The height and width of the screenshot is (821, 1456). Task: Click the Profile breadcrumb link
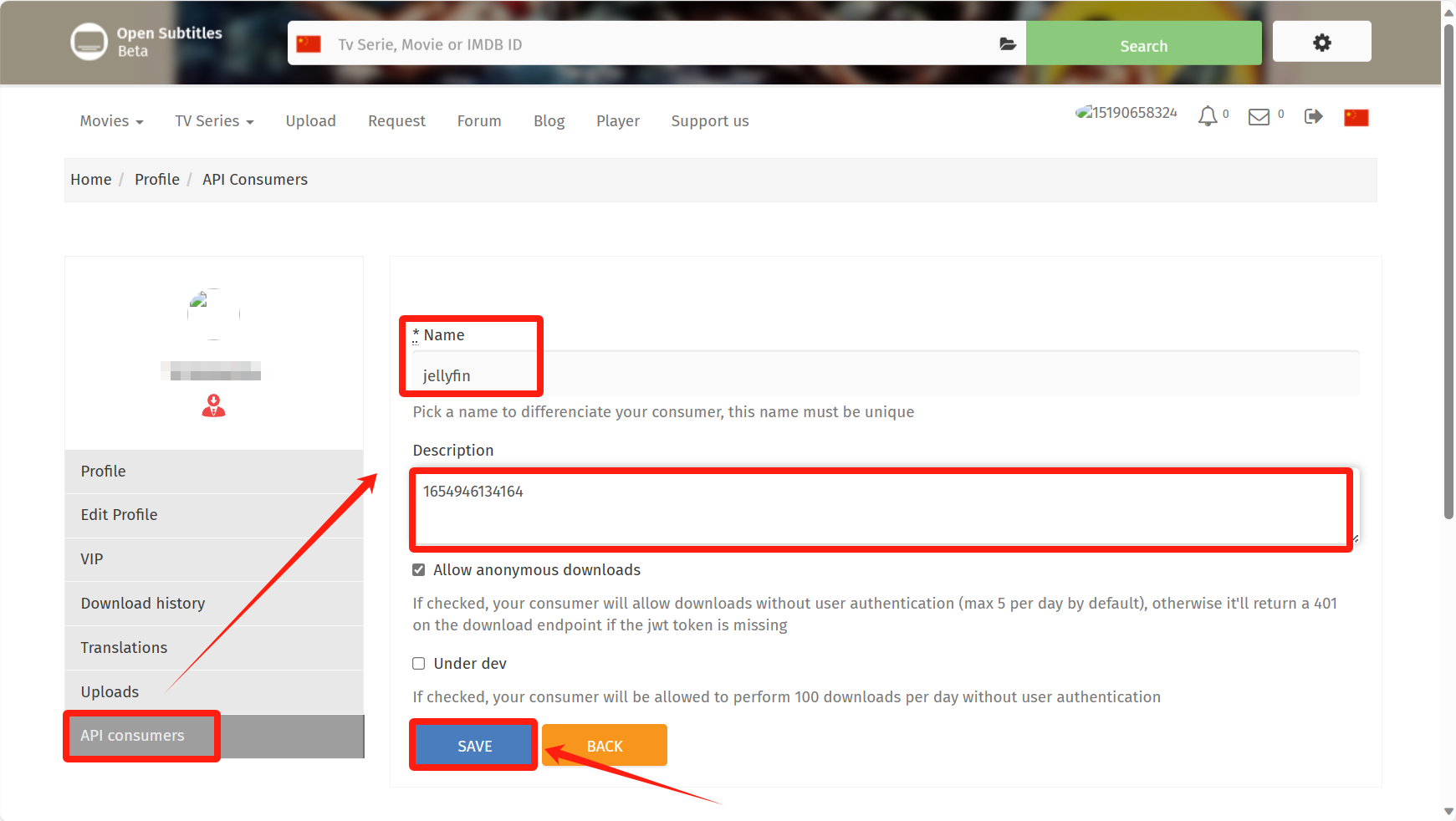pyautogui.click(x=157, y=180)
